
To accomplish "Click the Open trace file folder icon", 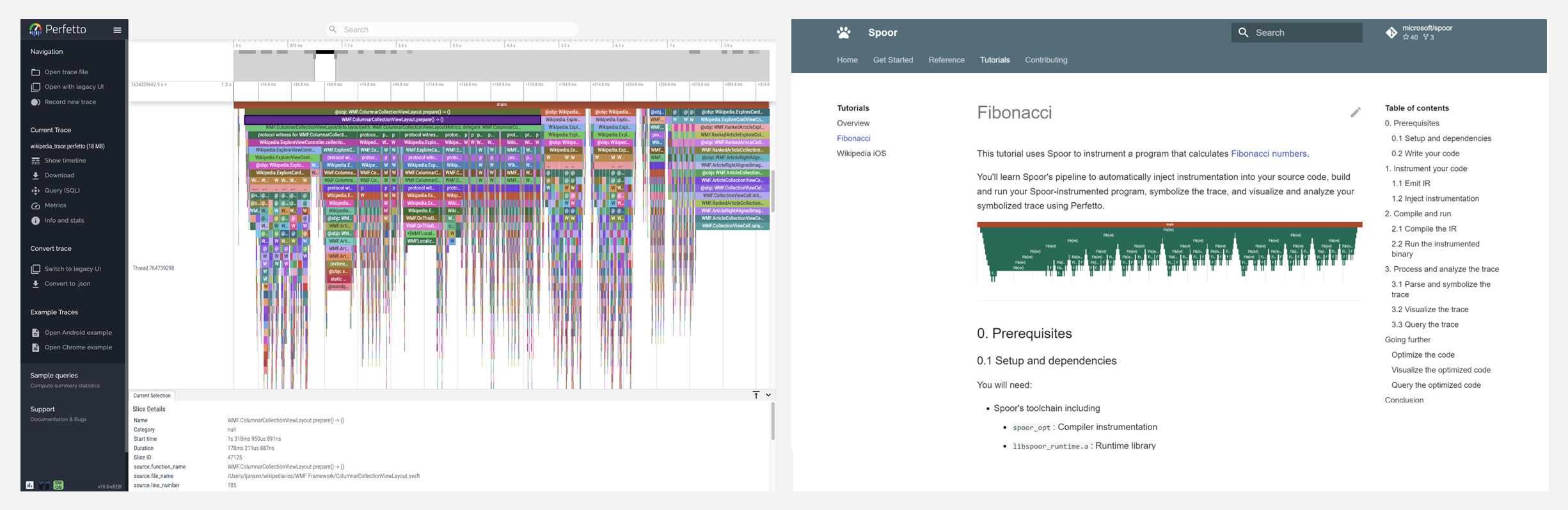I will 36,72.
